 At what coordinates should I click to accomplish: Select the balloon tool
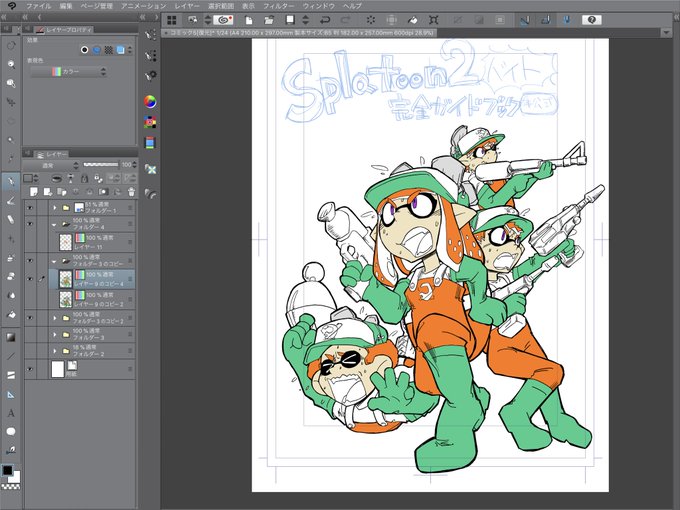11,432
